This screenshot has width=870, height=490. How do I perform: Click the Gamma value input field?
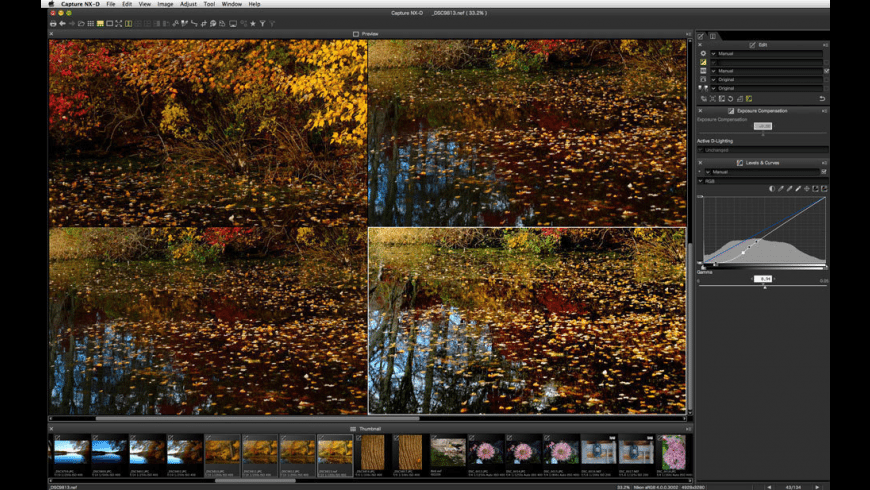pyautogui.click(x=763, y=279)
